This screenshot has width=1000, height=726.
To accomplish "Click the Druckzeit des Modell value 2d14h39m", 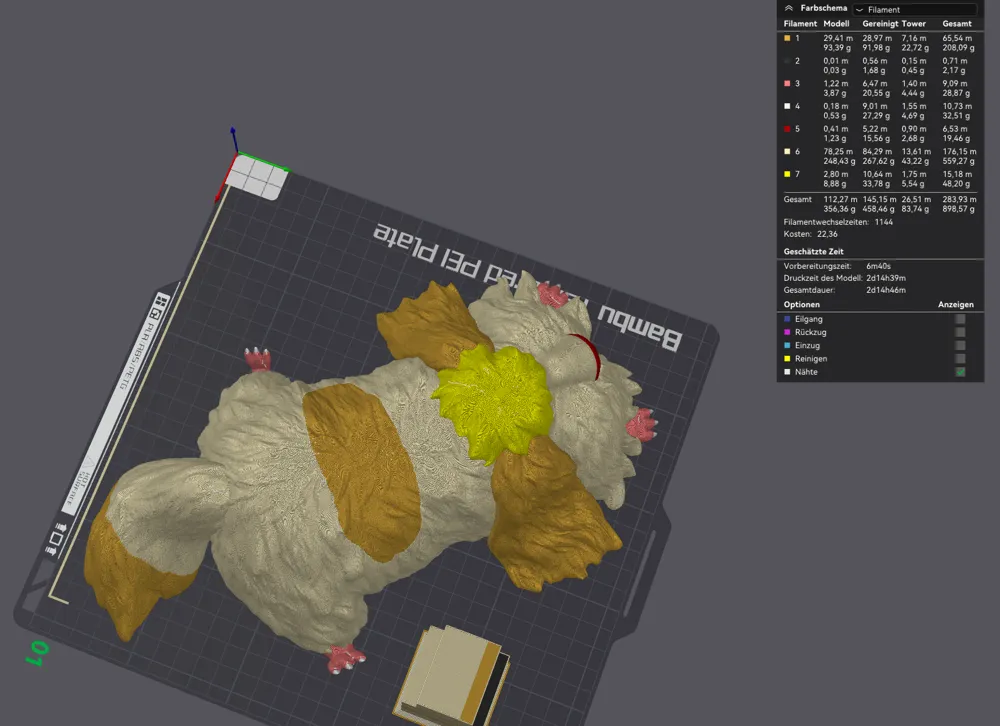I will [886, 278].
